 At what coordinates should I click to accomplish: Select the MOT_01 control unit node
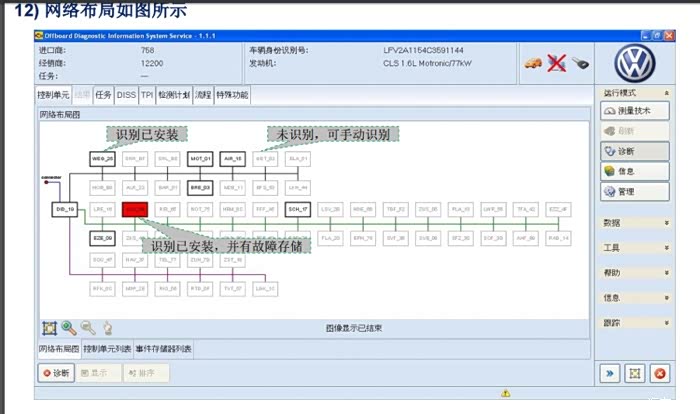point(200,159)
